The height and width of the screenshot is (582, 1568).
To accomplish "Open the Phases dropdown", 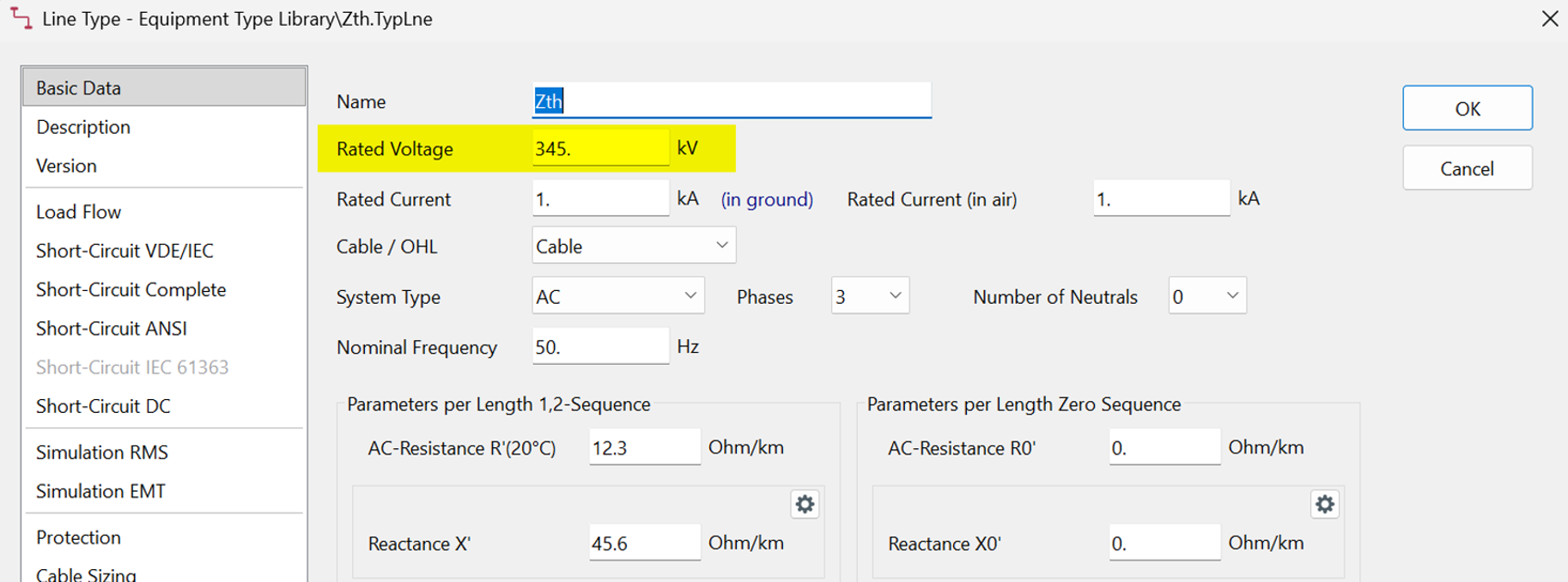I will tap(870, 296).
